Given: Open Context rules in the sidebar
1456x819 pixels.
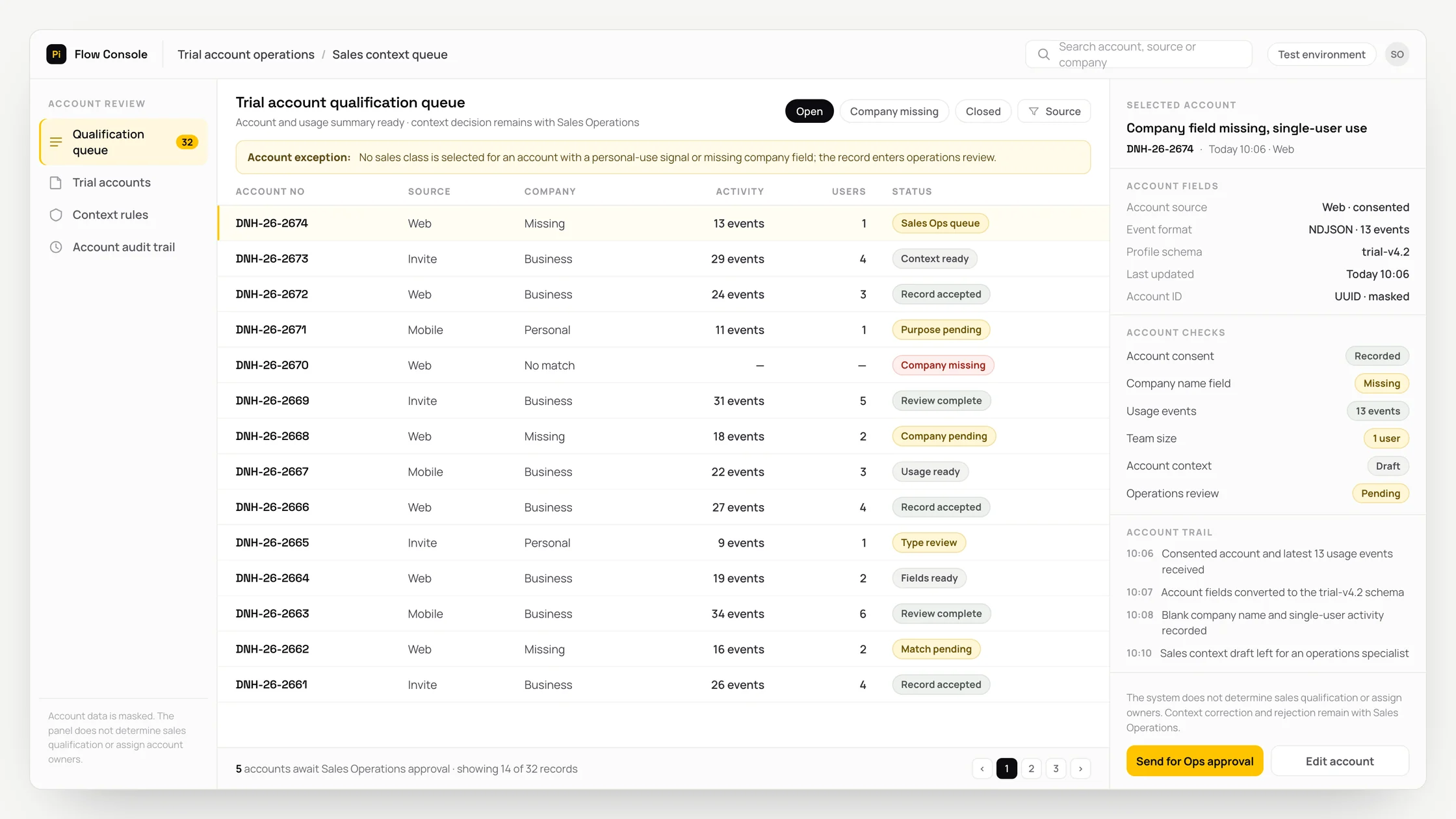Looking at the screenshot, I should click(123, 215).
